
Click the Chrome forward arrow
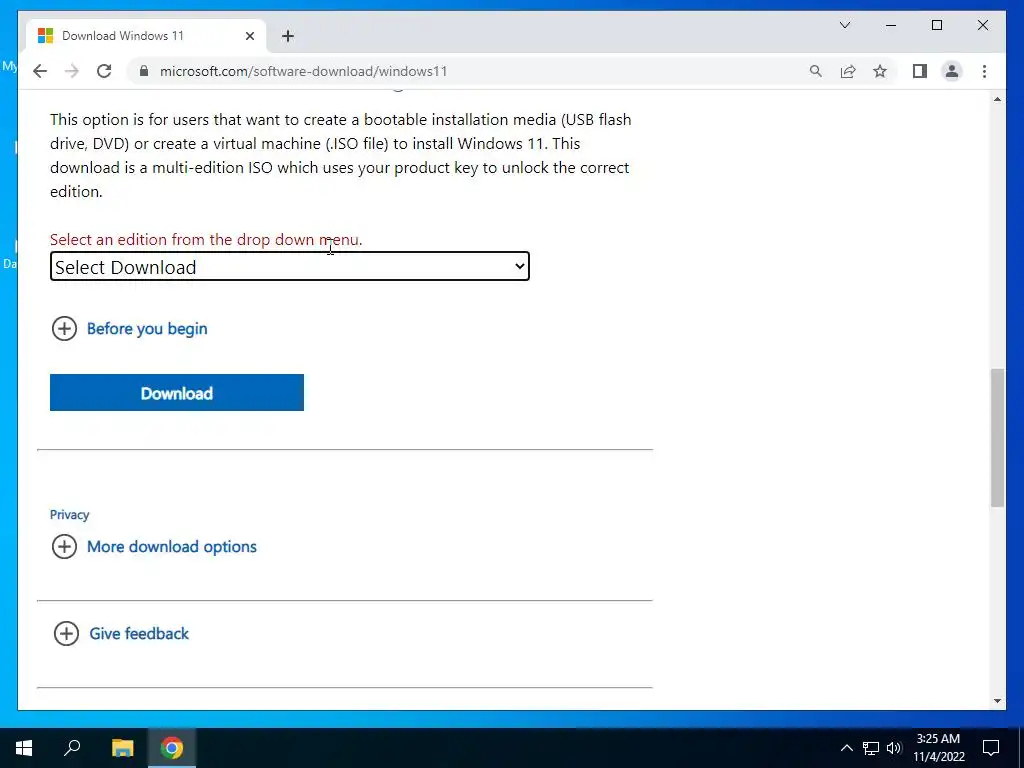[x=72, y=71]
